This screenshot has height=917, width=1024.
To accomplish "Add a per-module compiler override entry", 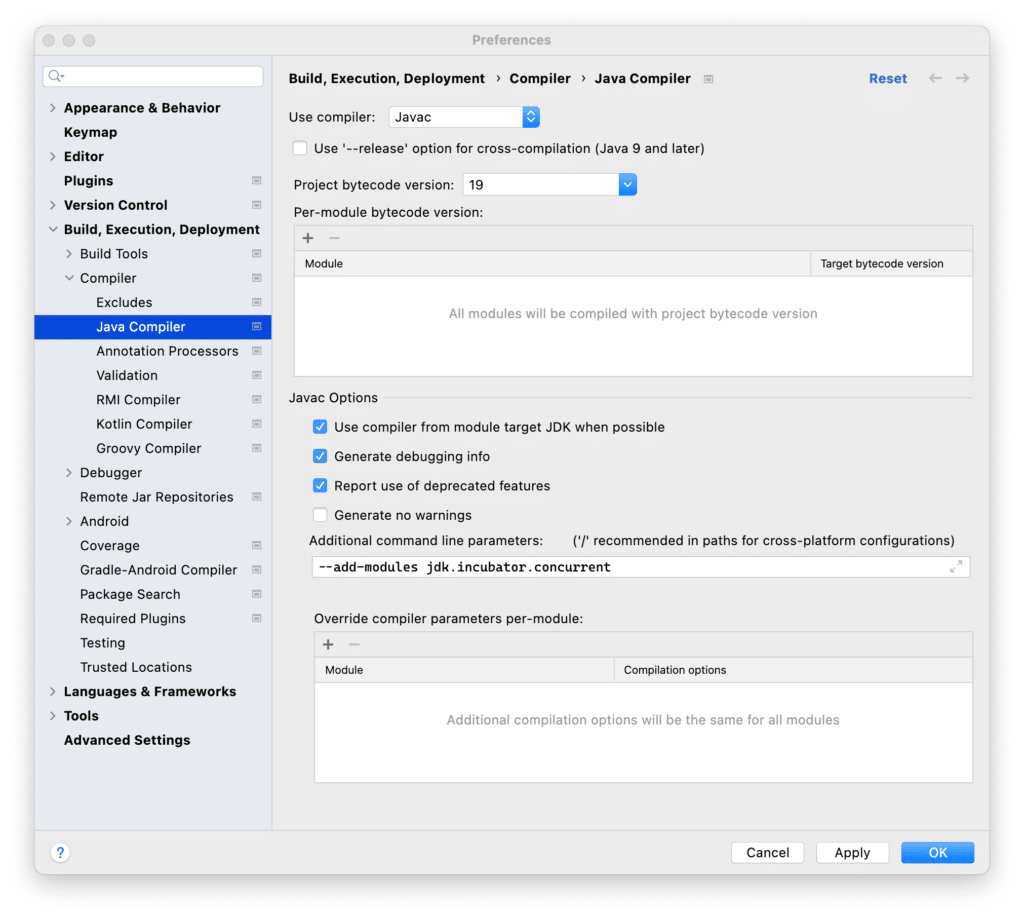I will [x=328, y=645].
